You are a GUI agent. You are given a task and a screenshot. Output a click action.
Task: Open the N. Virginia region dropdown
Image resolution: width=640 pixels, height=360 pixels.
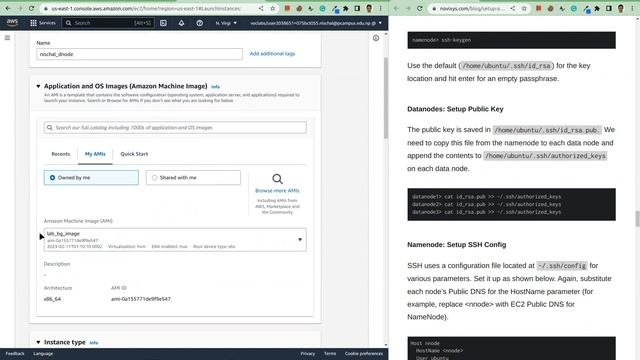pos(226,23)
